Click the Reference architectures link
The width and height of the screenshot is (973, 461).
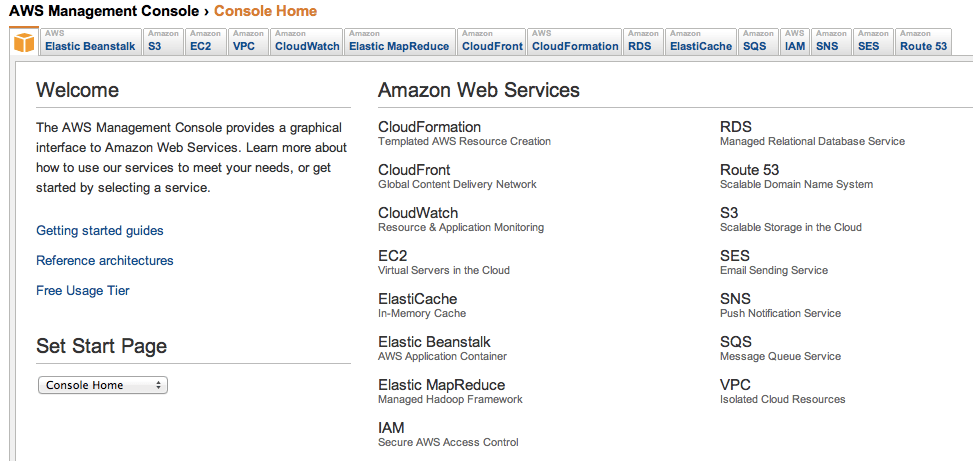(x=105, y=261)
